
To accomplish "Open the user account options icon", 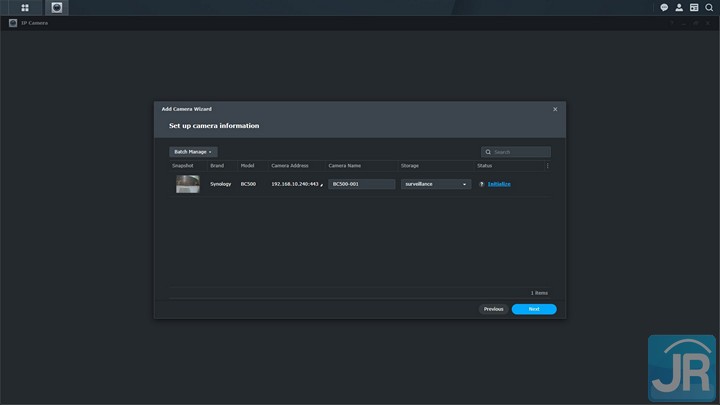I will click(679, 7).
